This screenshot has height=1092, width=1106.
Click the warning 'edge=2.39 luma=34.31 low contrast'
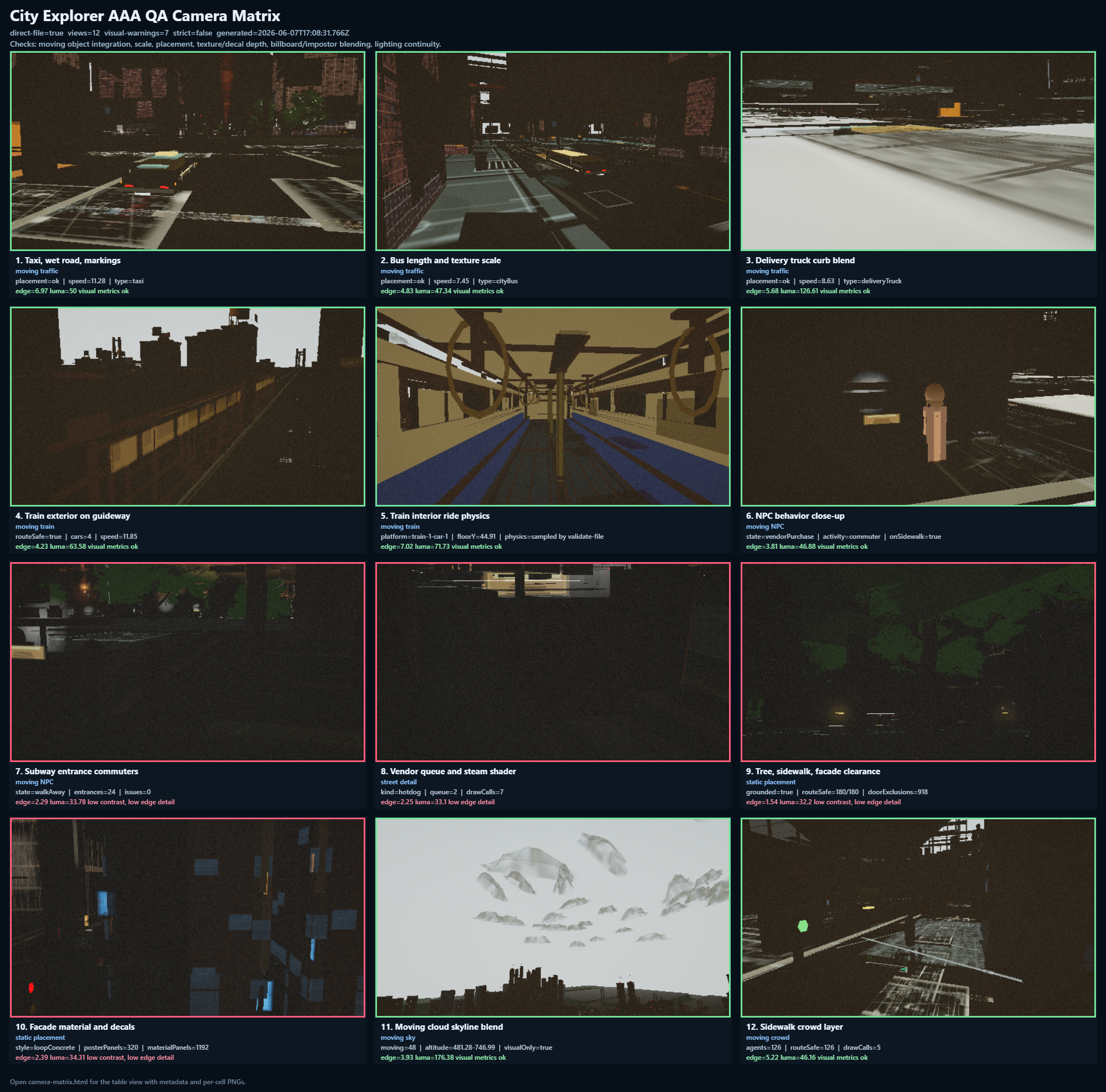tap(94, 1057)
